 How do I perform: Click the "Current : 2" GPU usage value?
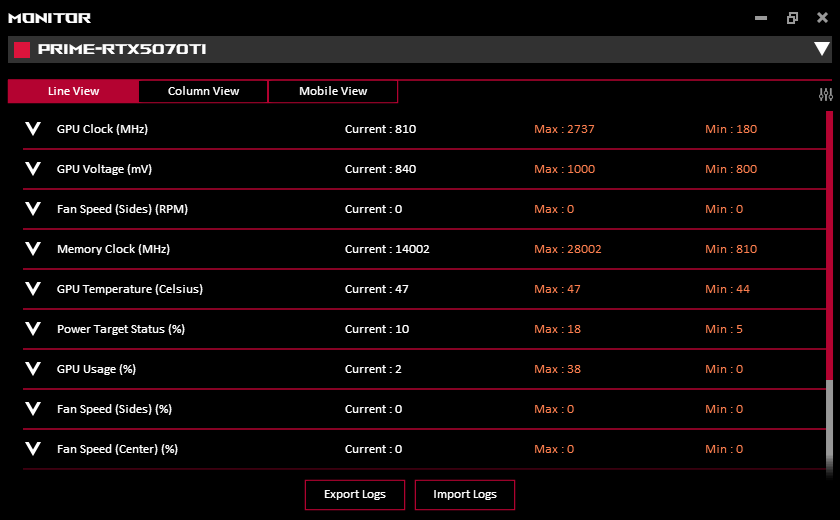373,369
